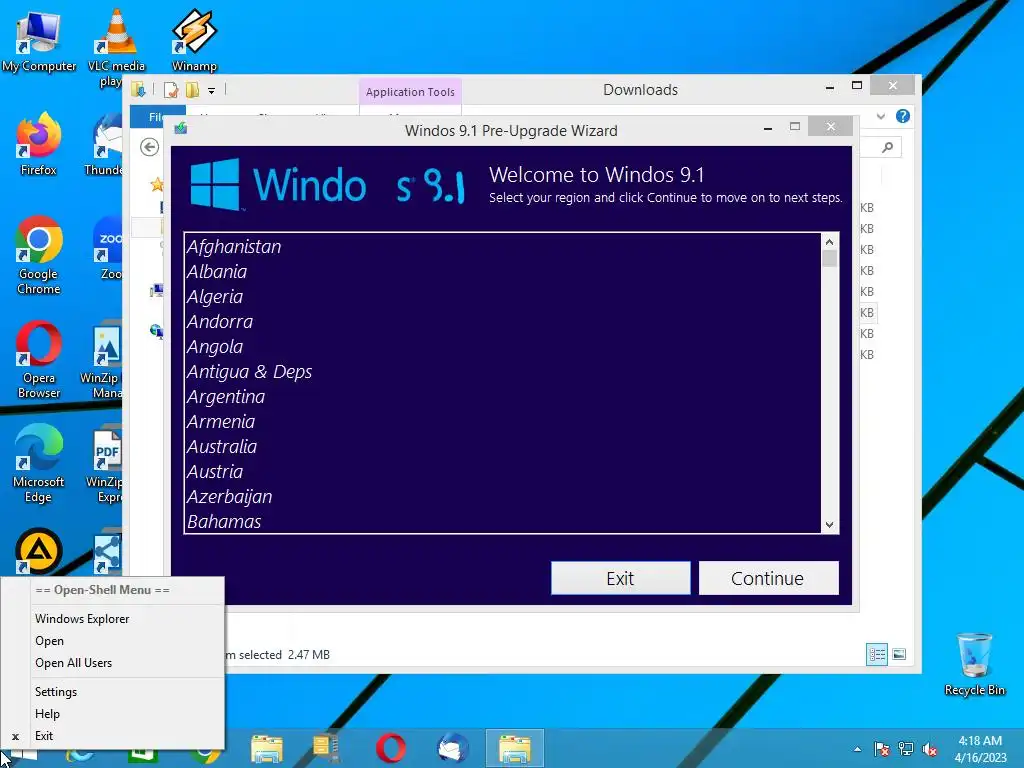Screen dimensions: 1024x768
Task: Select Open in the Open-Shell menu
Action: [x=49, y=641]
